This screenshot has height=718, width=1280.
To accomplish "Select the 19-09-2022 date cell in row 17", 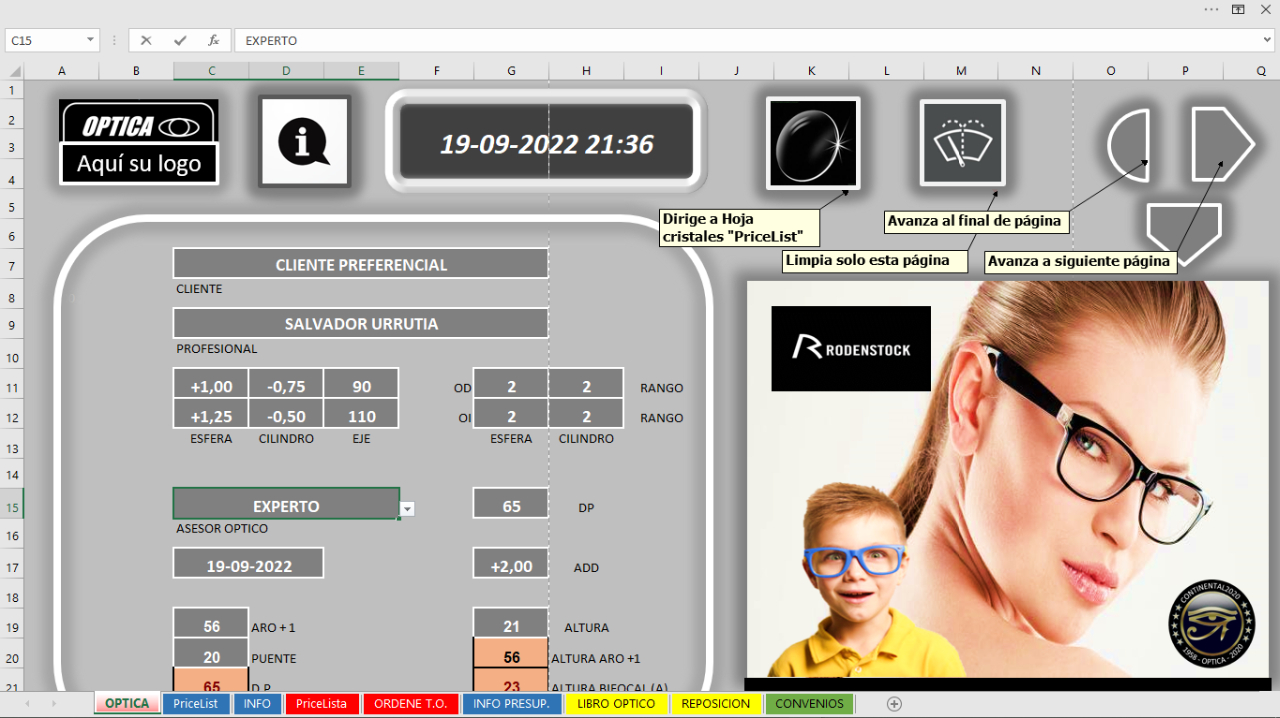I will (249, 564).
